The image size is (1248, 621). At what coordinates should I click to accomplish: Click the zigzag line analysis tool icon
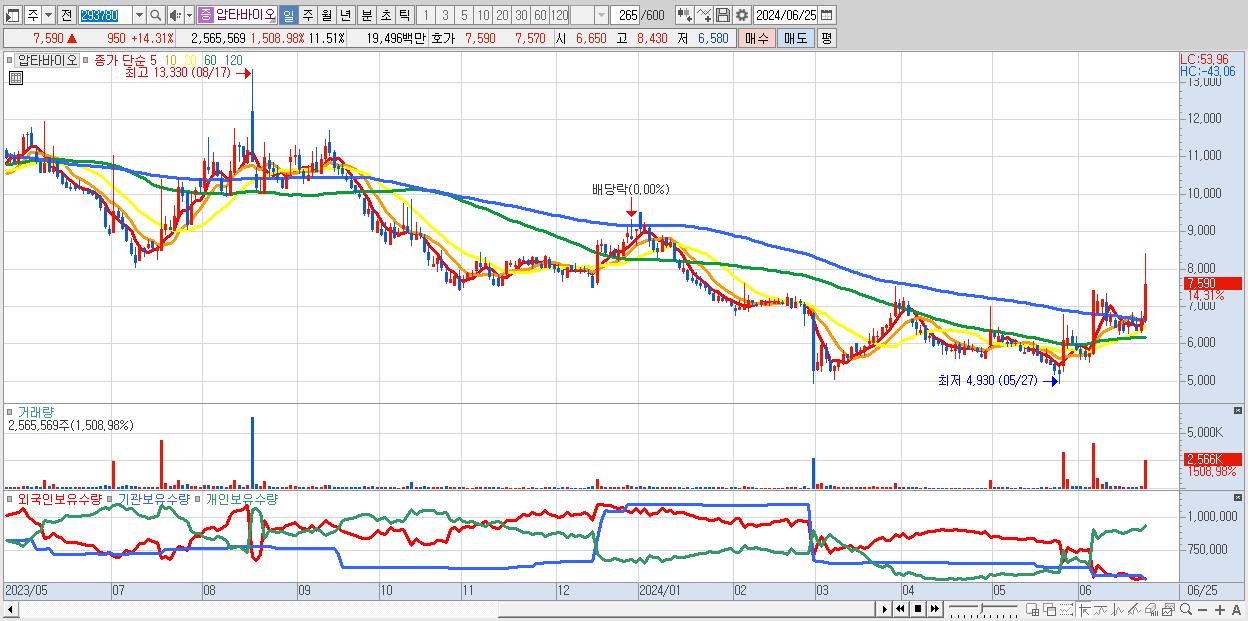point(1118,610)
